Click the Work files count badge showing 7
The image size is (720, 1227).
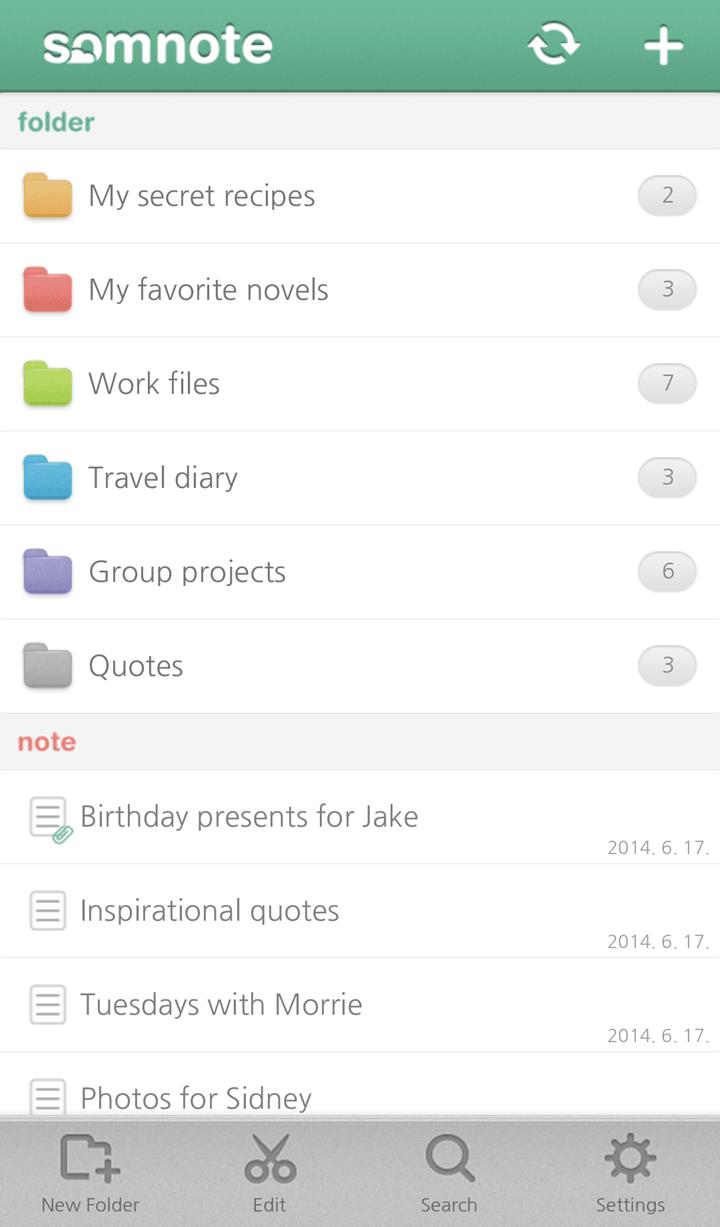667,384
